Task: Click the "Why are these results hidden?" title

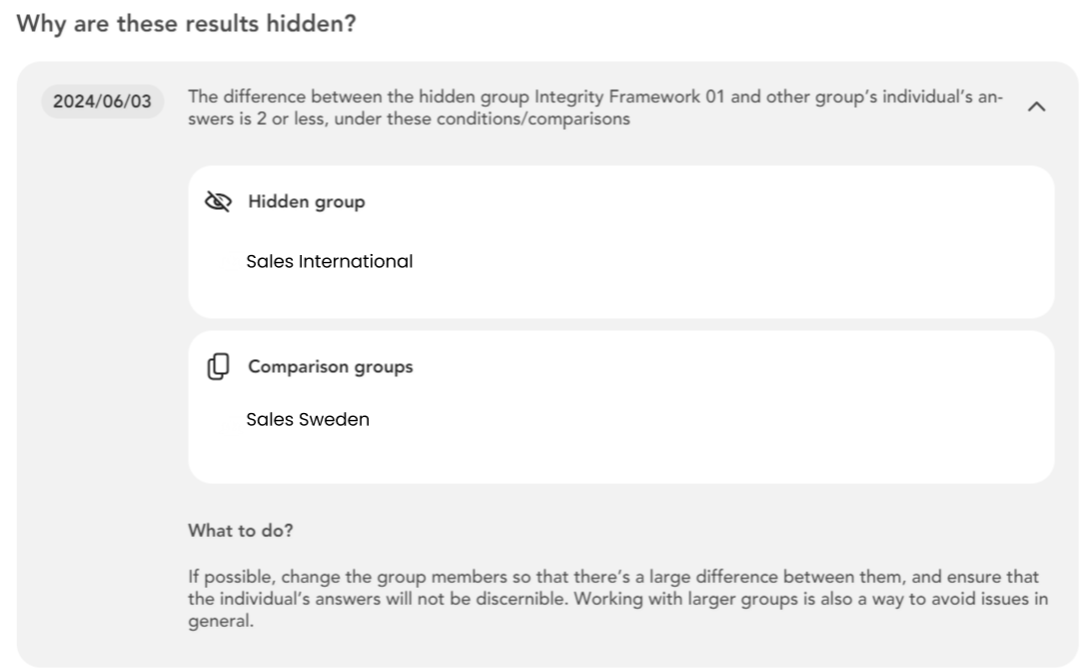Action: (x=186, y=23)
